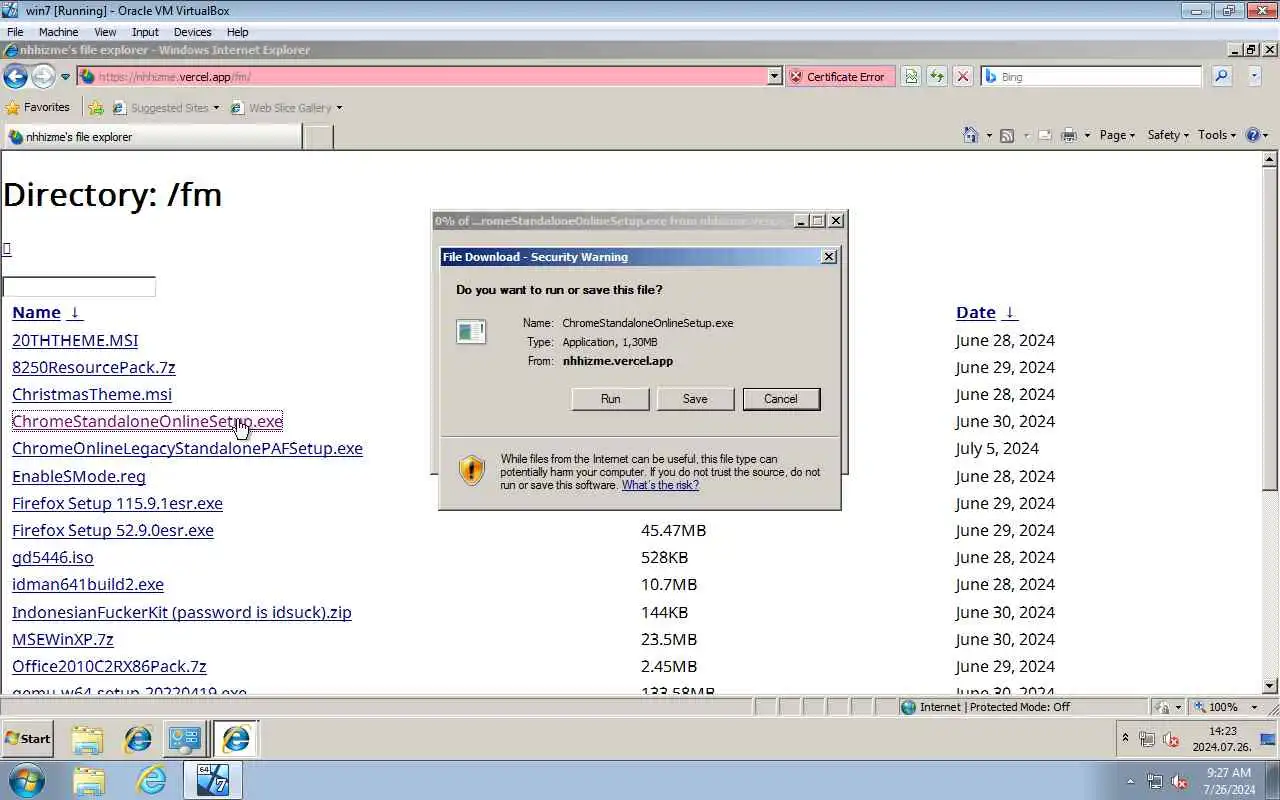
Task: Click the guest Start button
Action: [x=28, y=739]
